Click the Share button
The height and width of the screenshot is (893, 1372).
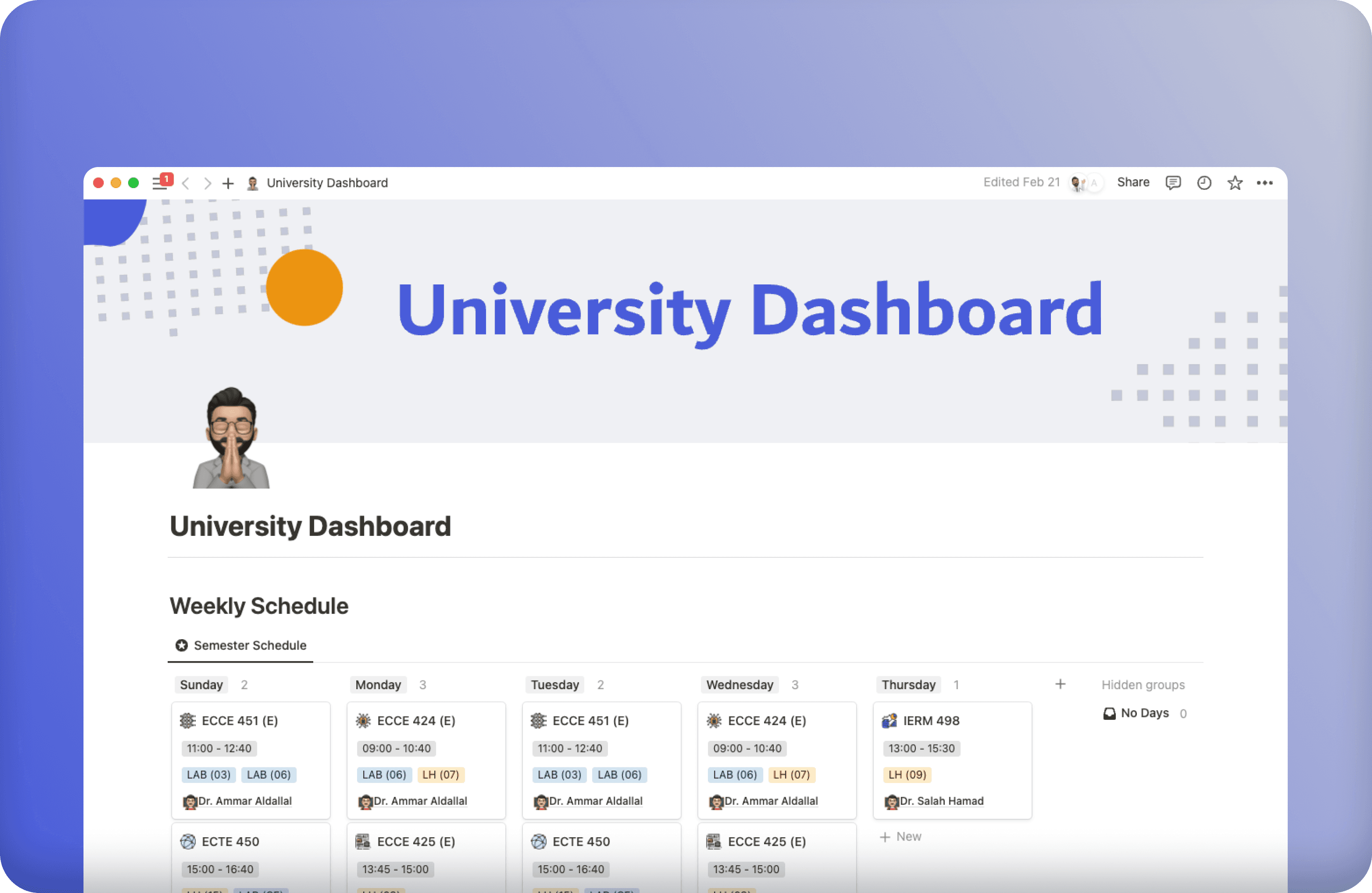click(1132, 182)
